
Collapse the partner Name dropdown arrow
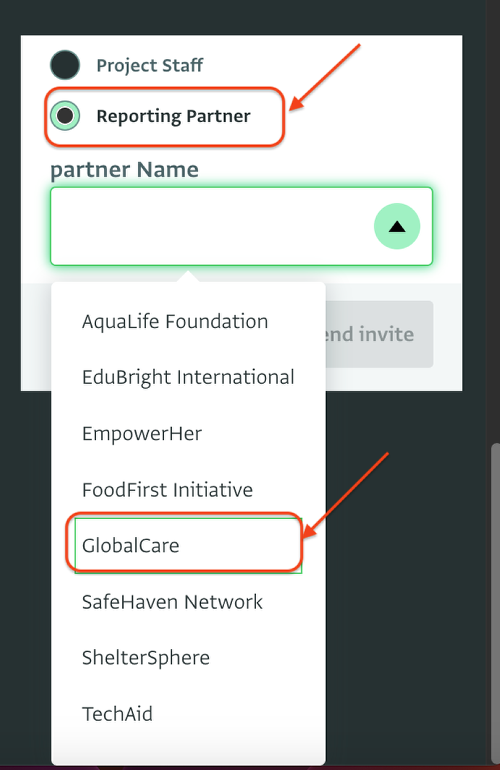[397, 226]
